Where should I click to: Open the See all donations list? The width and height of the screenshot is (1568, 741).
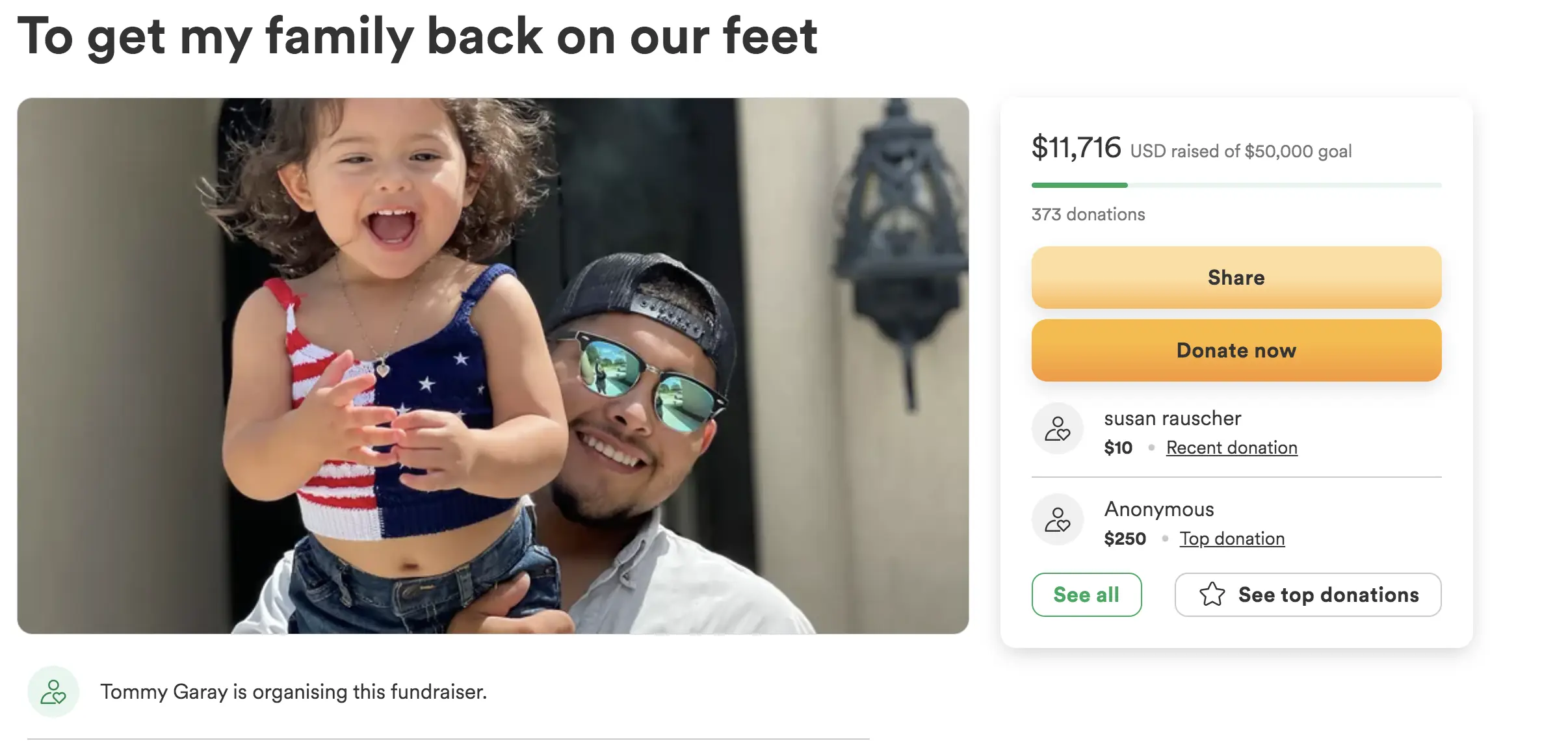[x=1086, y=595]
